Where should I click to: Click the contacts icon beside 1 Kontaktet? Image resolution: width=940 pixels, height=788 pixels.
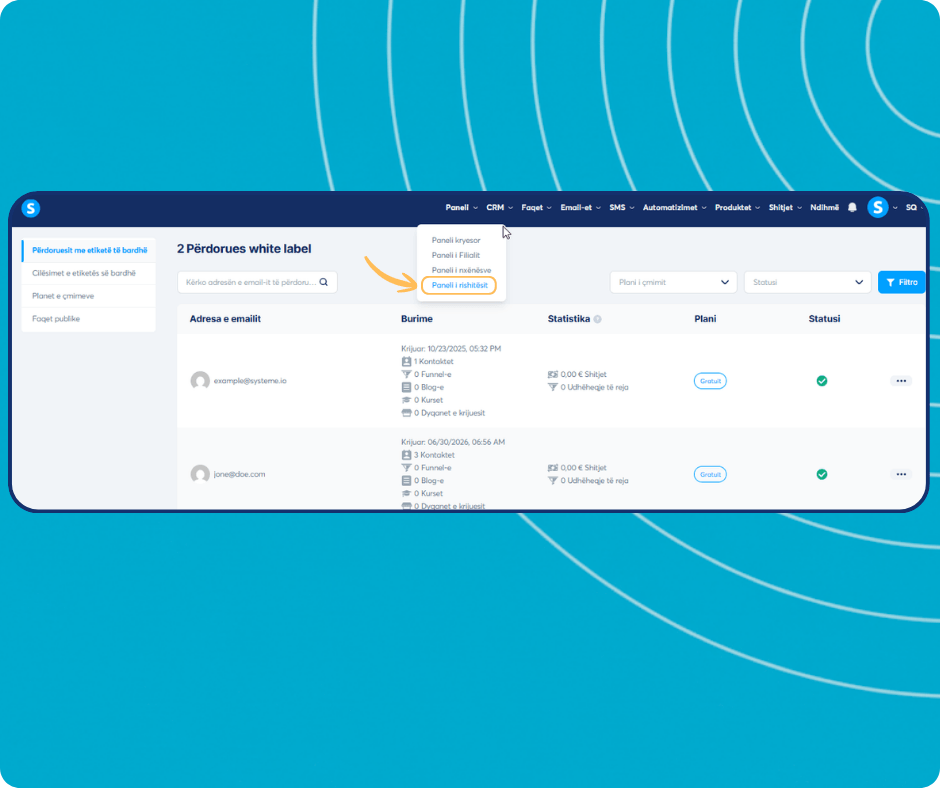click(x=406, y=362)
